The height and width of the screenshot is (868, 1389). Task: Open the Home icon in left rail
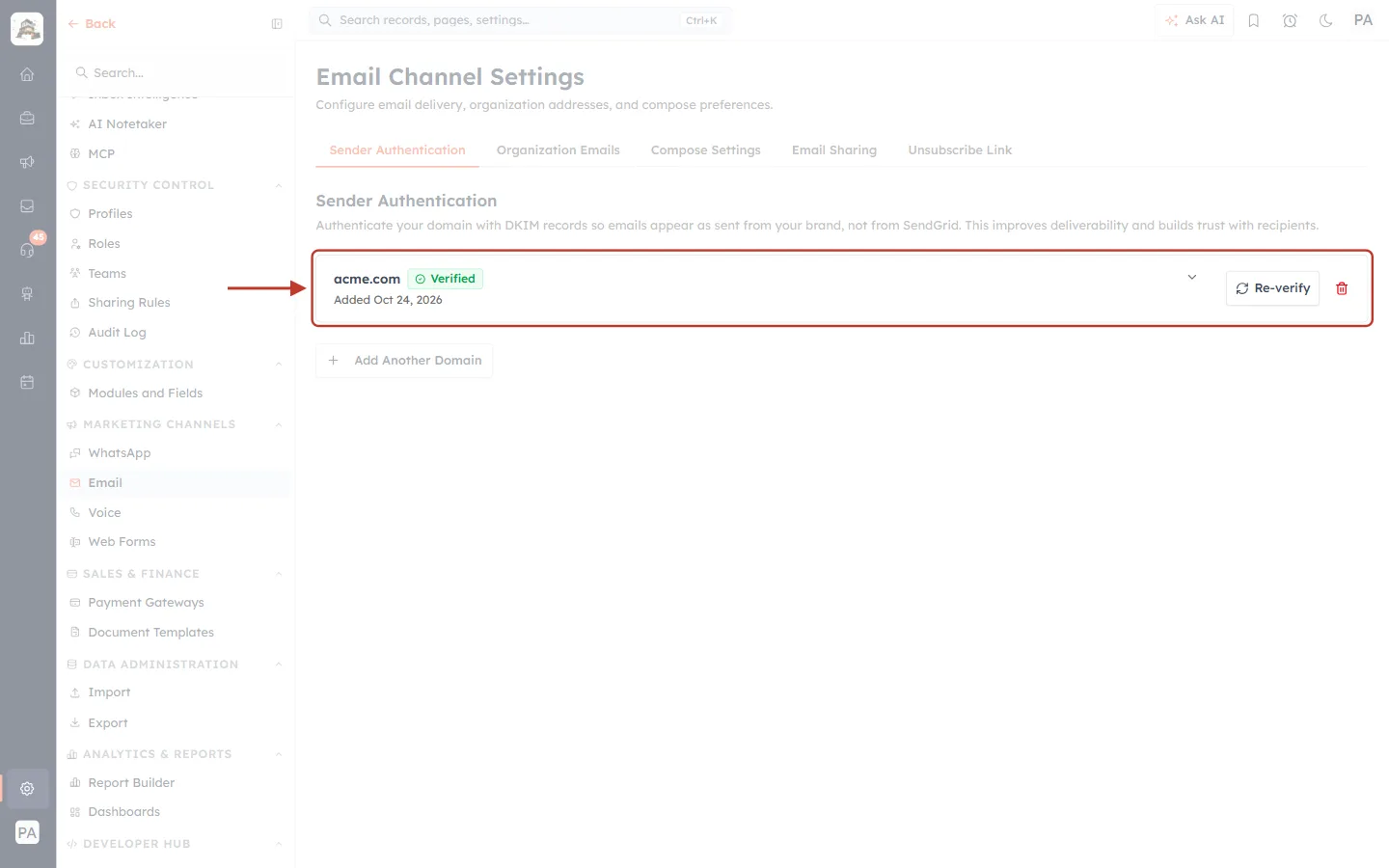click(x=27, y=74)
